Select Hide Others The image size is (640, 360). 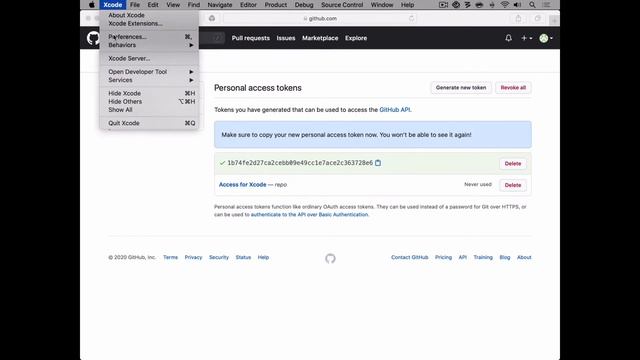pyautogui.click(x=149, y=102)
